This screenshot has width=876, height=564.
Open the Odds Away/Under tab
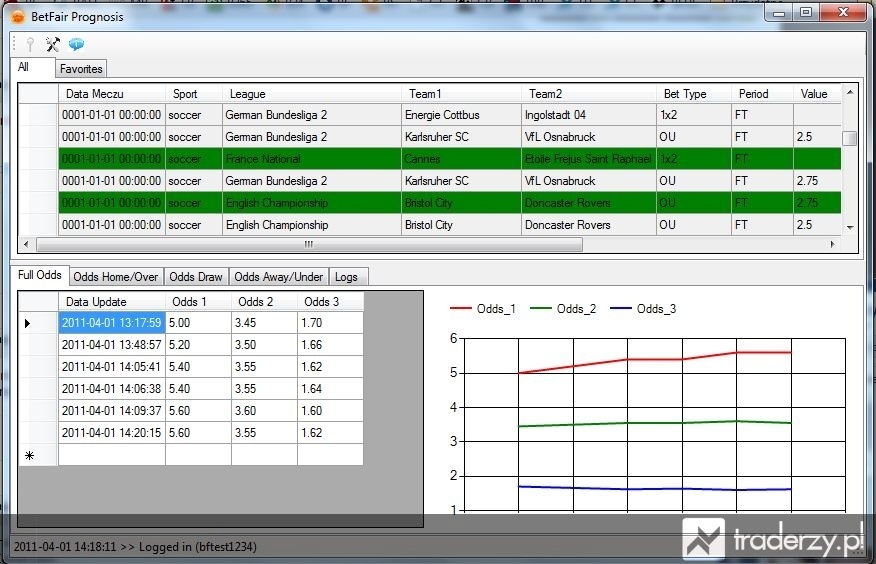pyautogui.click(x=278, y=276)
